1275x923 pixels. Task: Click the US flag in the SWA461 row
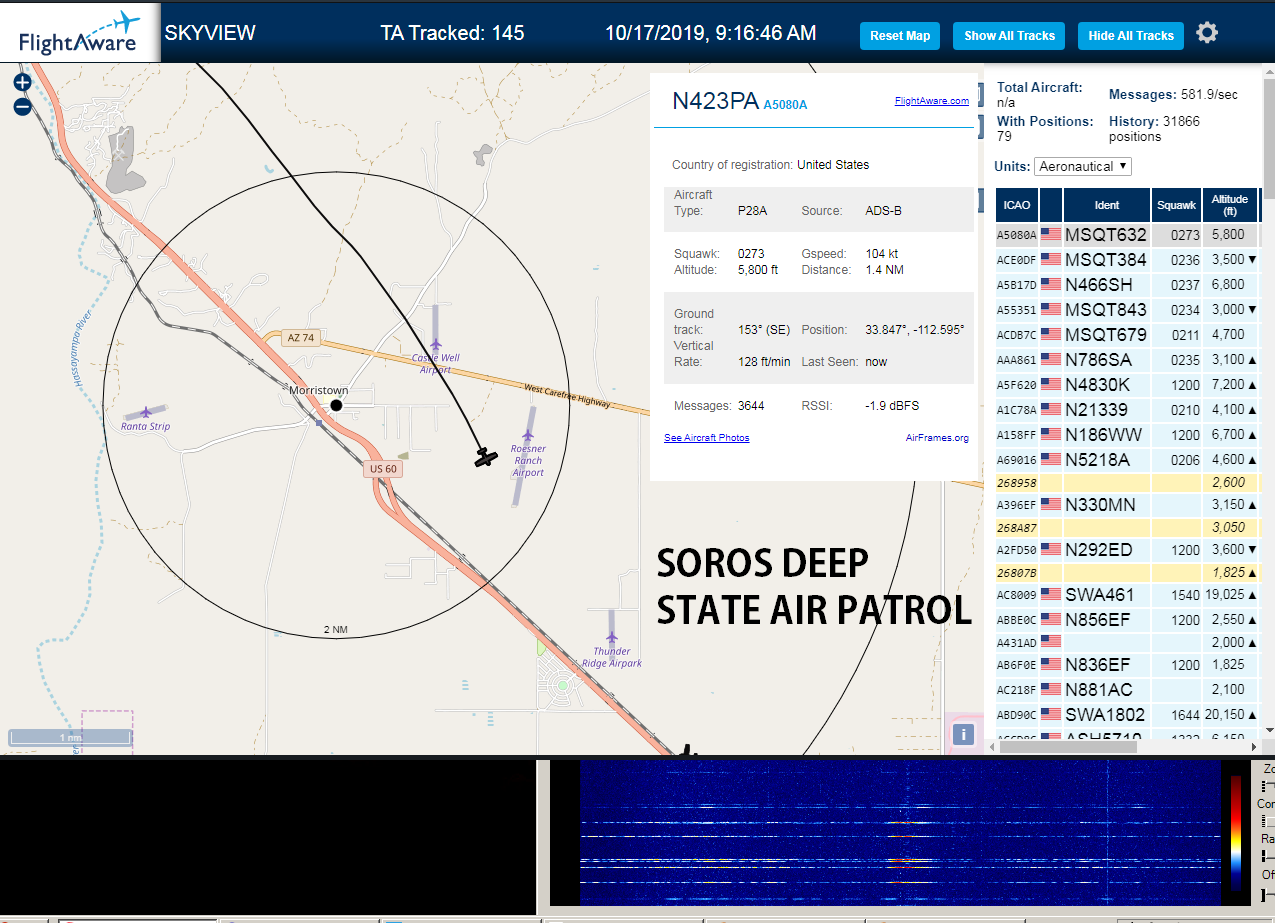point(1051,595)
